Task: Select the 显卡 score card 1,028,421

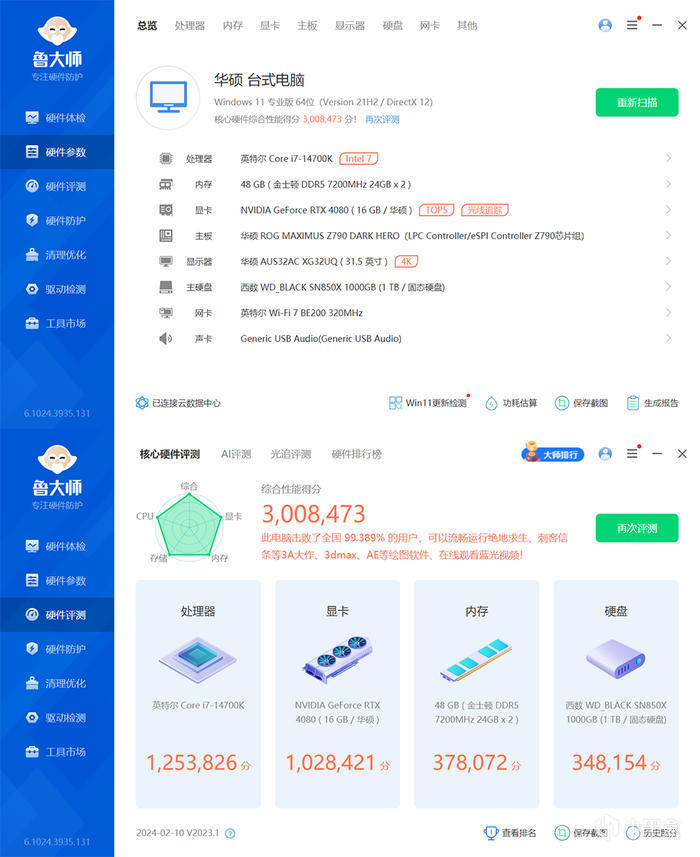Action: pos(337,694)
